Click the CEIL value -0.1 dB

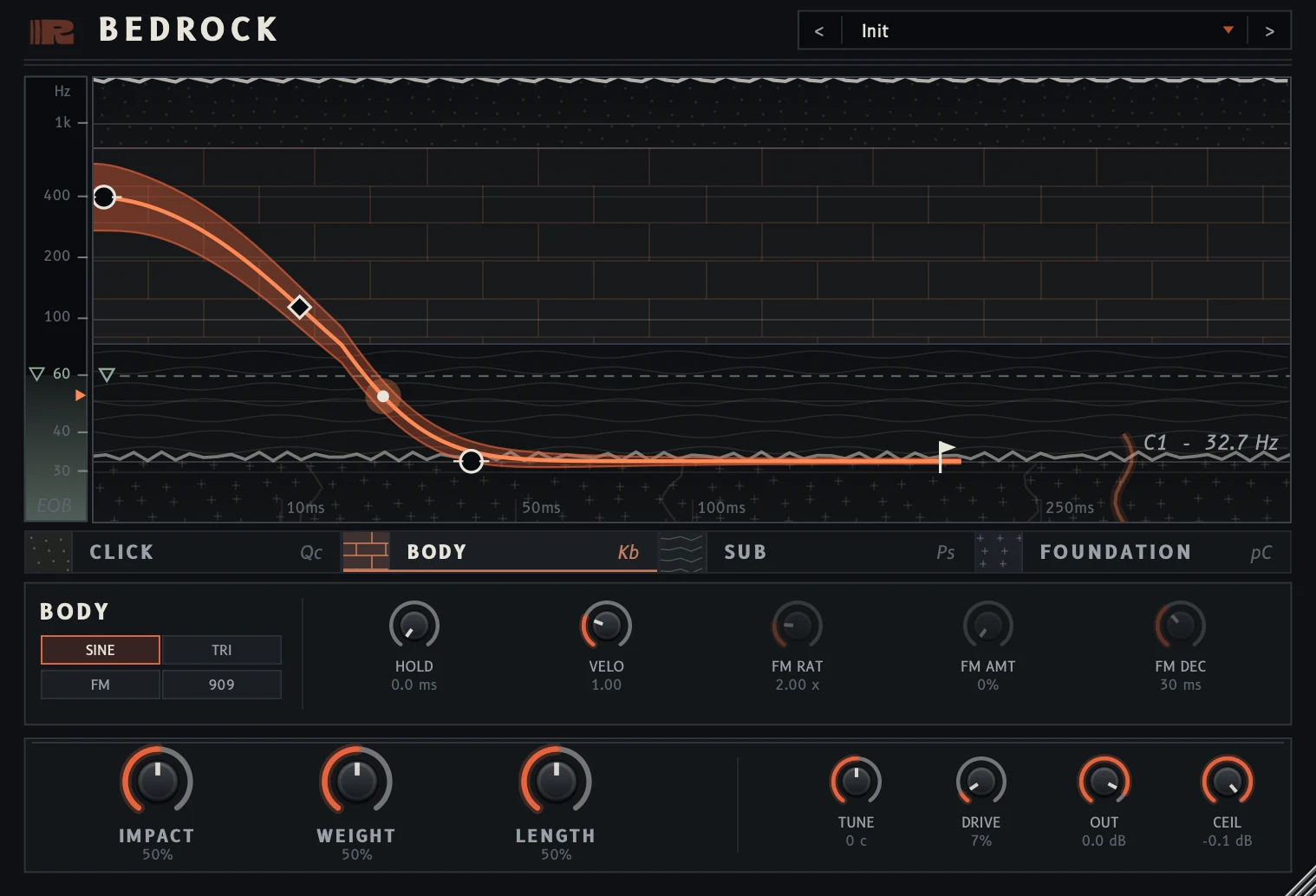[x=1228, y=841]
